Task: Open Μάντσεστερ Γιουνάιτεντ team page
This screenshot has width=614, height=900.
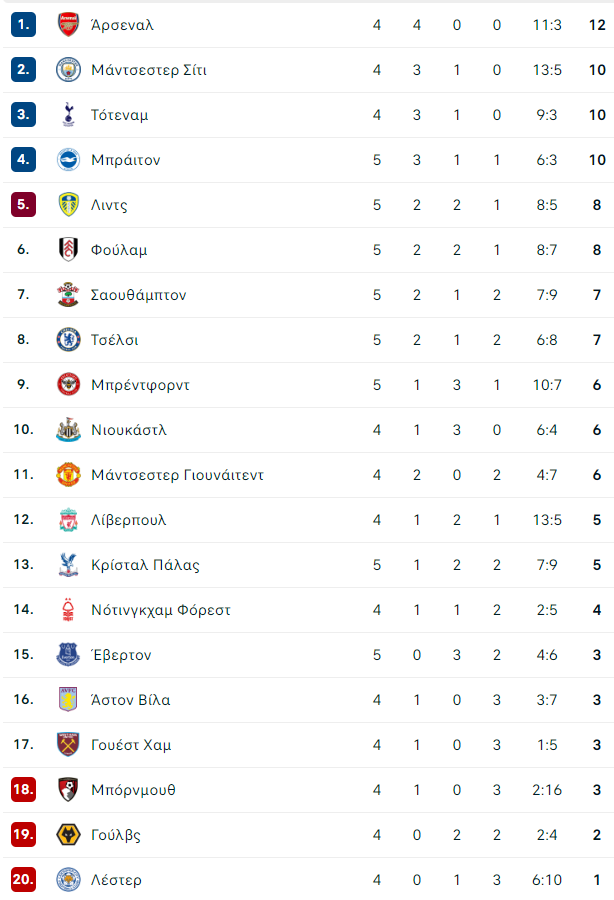Action: (x=177, y=475)
